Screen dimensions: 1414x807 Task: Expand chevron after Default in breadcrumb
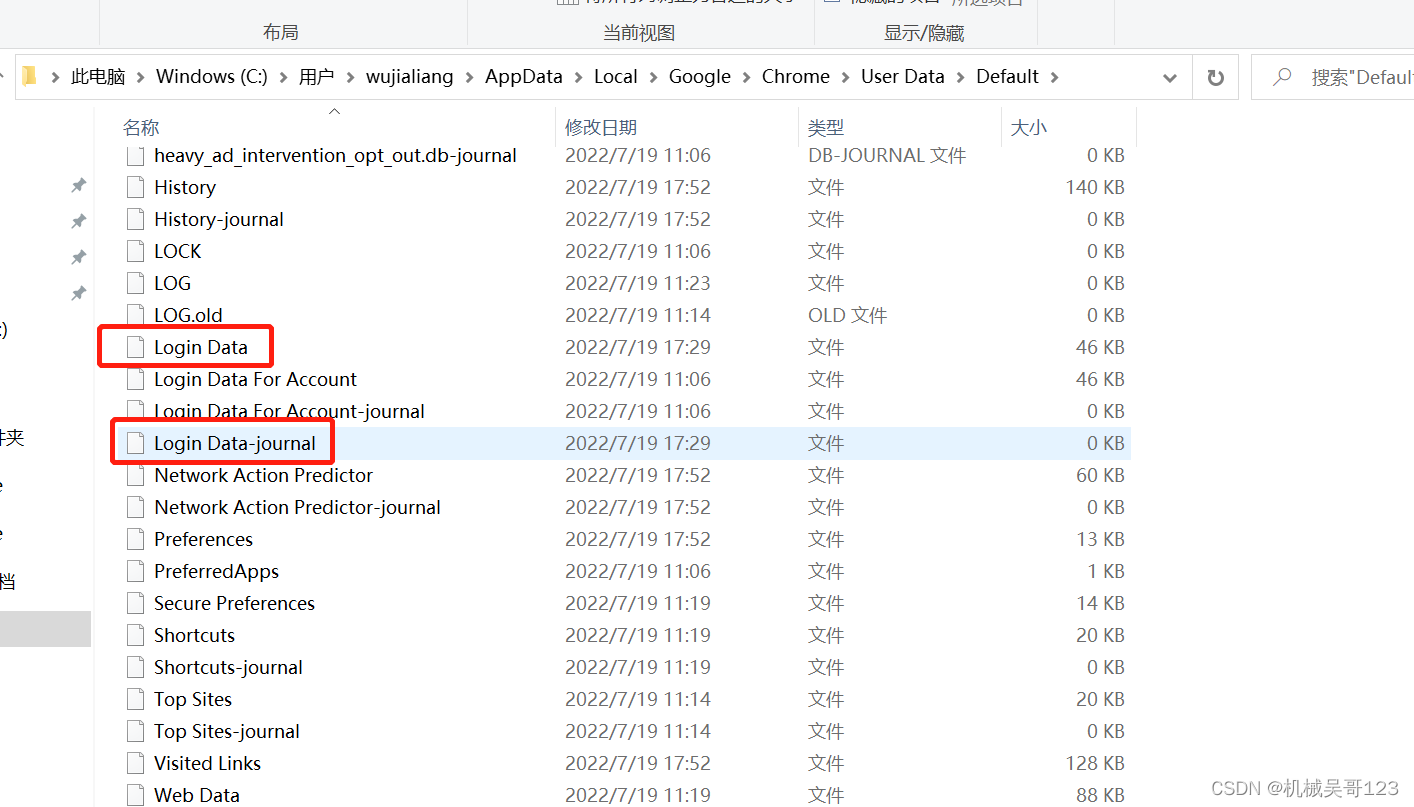(1055, 77)
